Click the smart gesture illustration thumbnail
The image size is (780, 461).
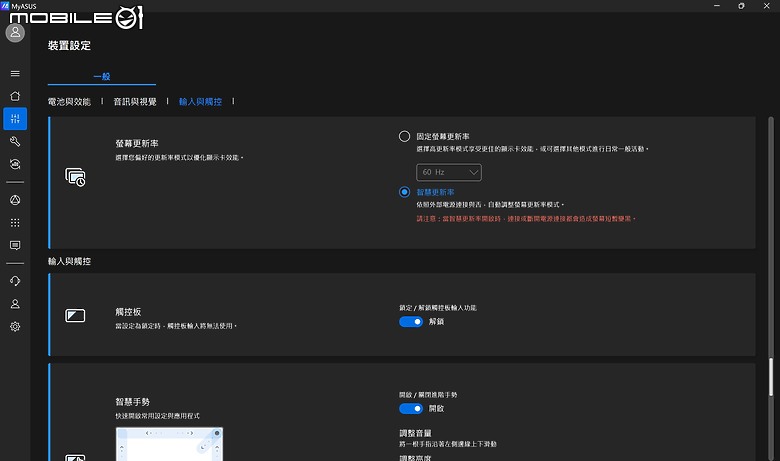tap(170, 444)
